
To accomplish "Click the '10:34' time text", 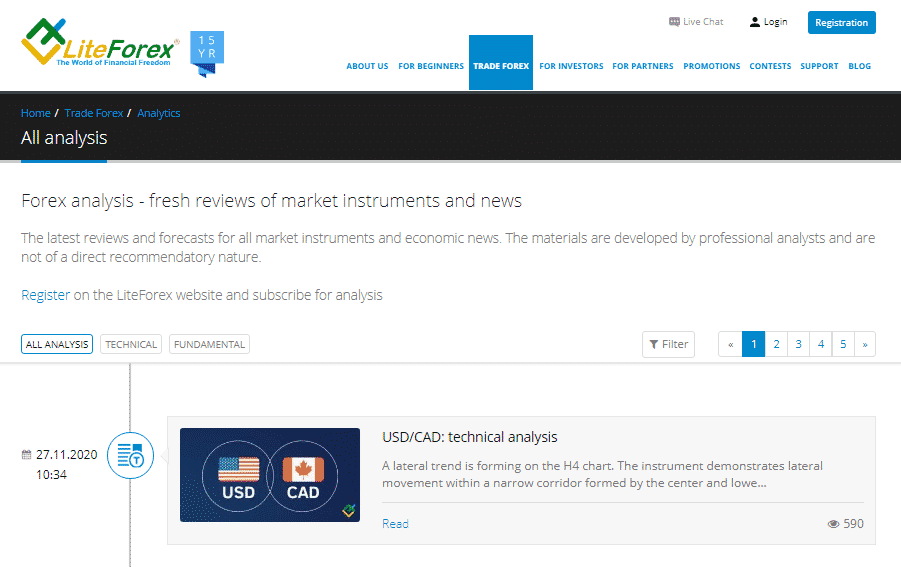I will (51, 475).
